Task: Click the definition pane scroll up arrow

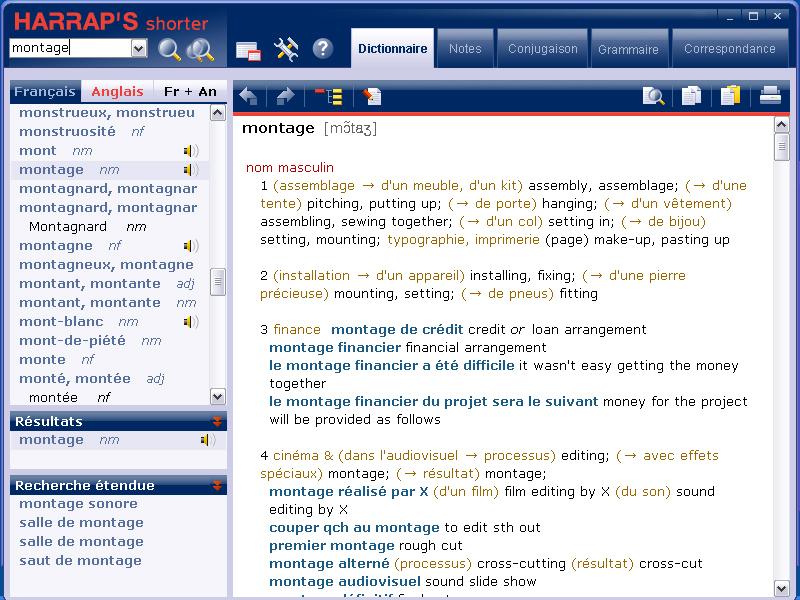Action: (x=781, y=124)
